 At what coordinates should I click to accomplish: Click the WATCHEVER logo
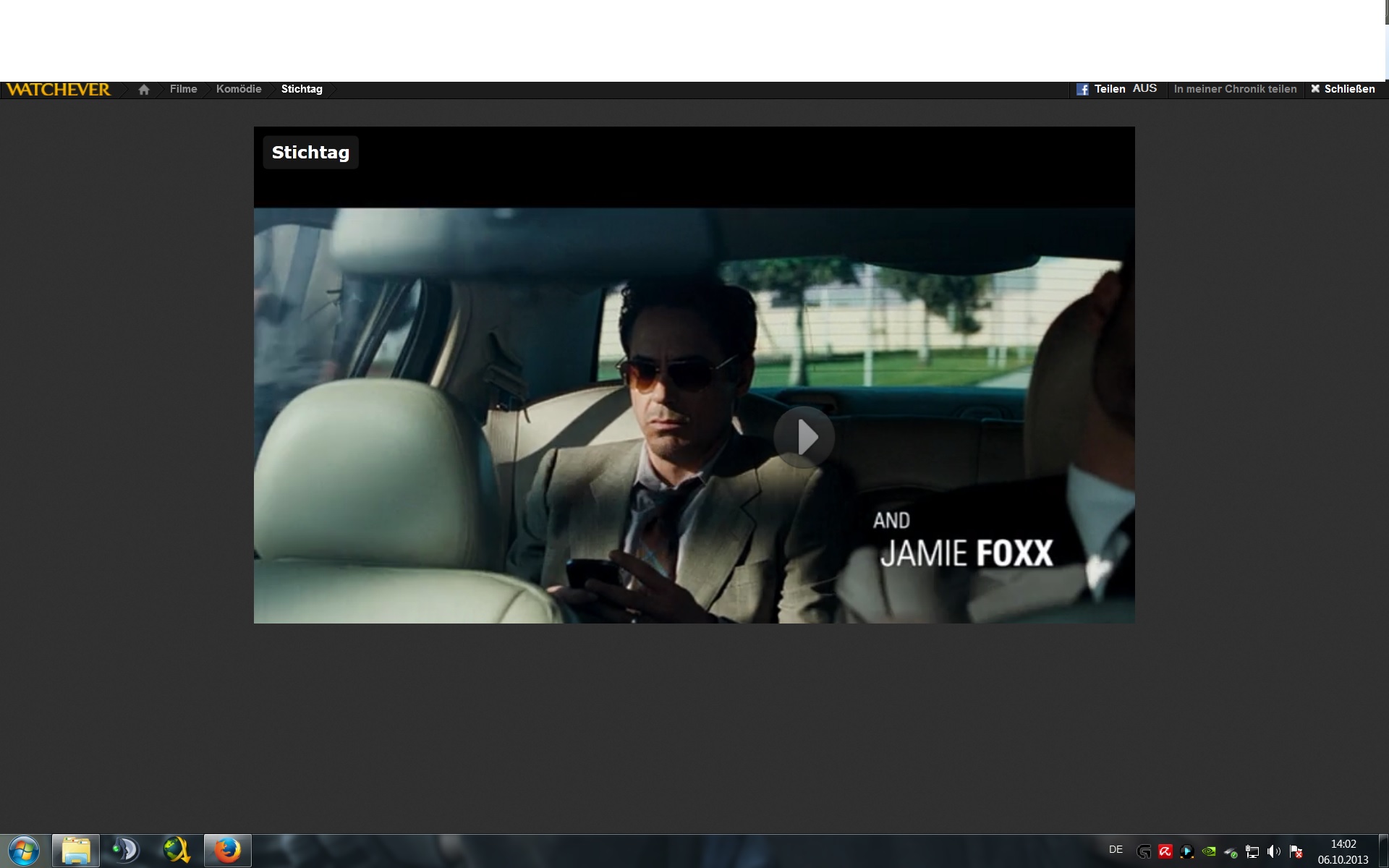(59, 90)
